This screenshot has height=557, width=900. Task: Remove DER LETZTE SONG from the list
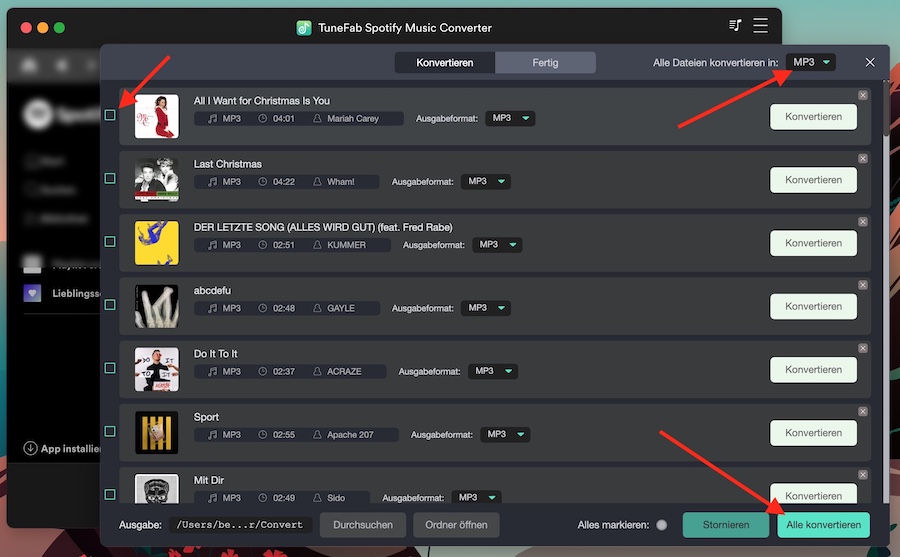[863, 222]
